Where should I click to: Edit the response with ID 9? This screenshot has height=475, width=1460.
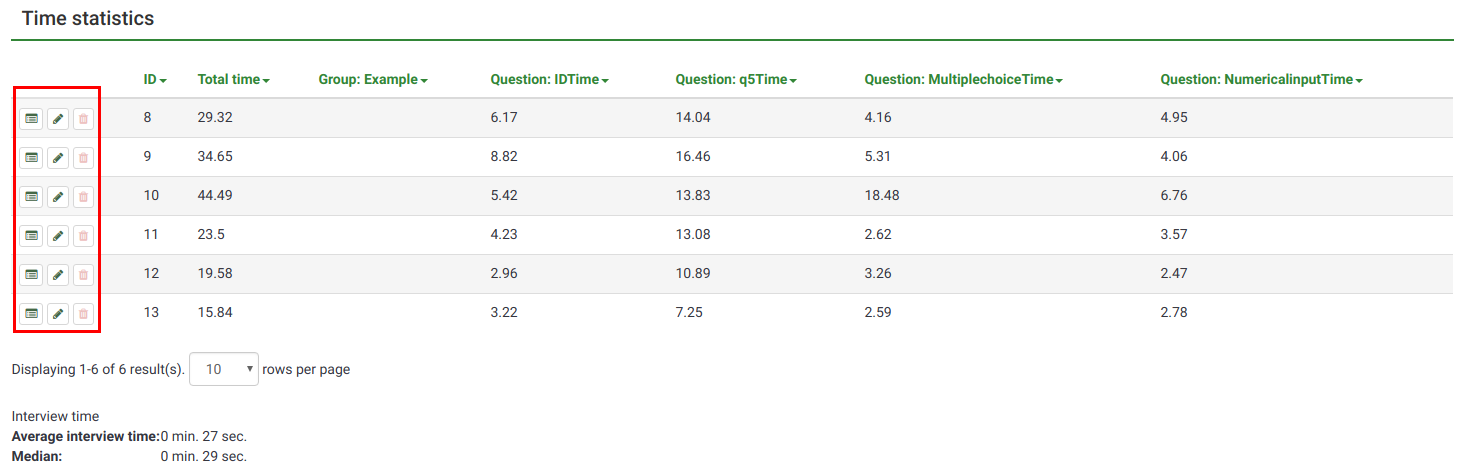(x=58, y=158)
